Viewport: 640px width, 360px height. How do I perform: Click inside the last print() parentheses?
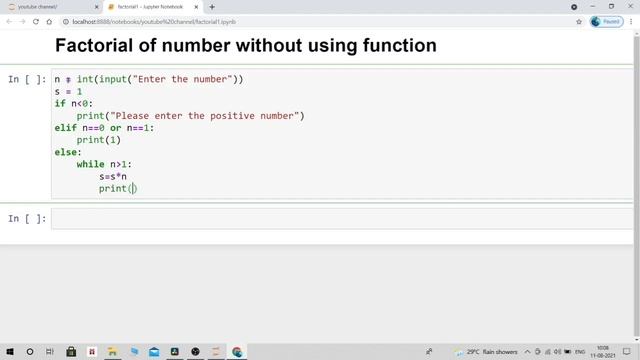click(x=133, y=189)
